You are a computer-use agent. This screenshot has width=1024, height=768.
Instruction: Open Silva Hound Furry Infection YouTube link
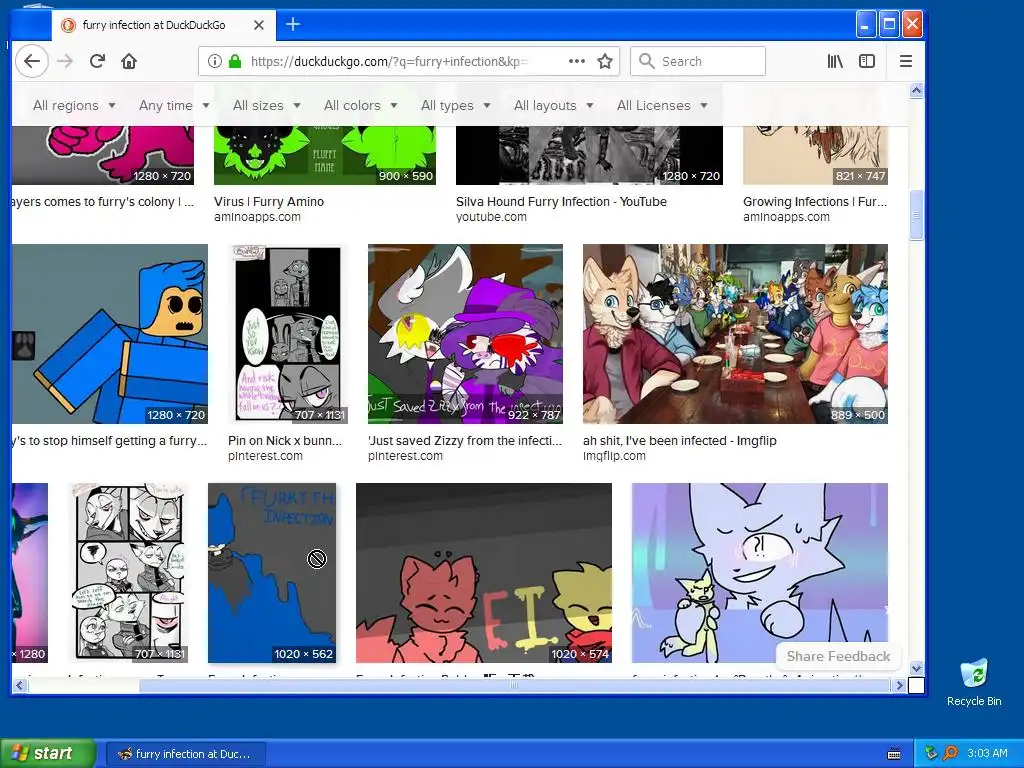coord(561,202)
